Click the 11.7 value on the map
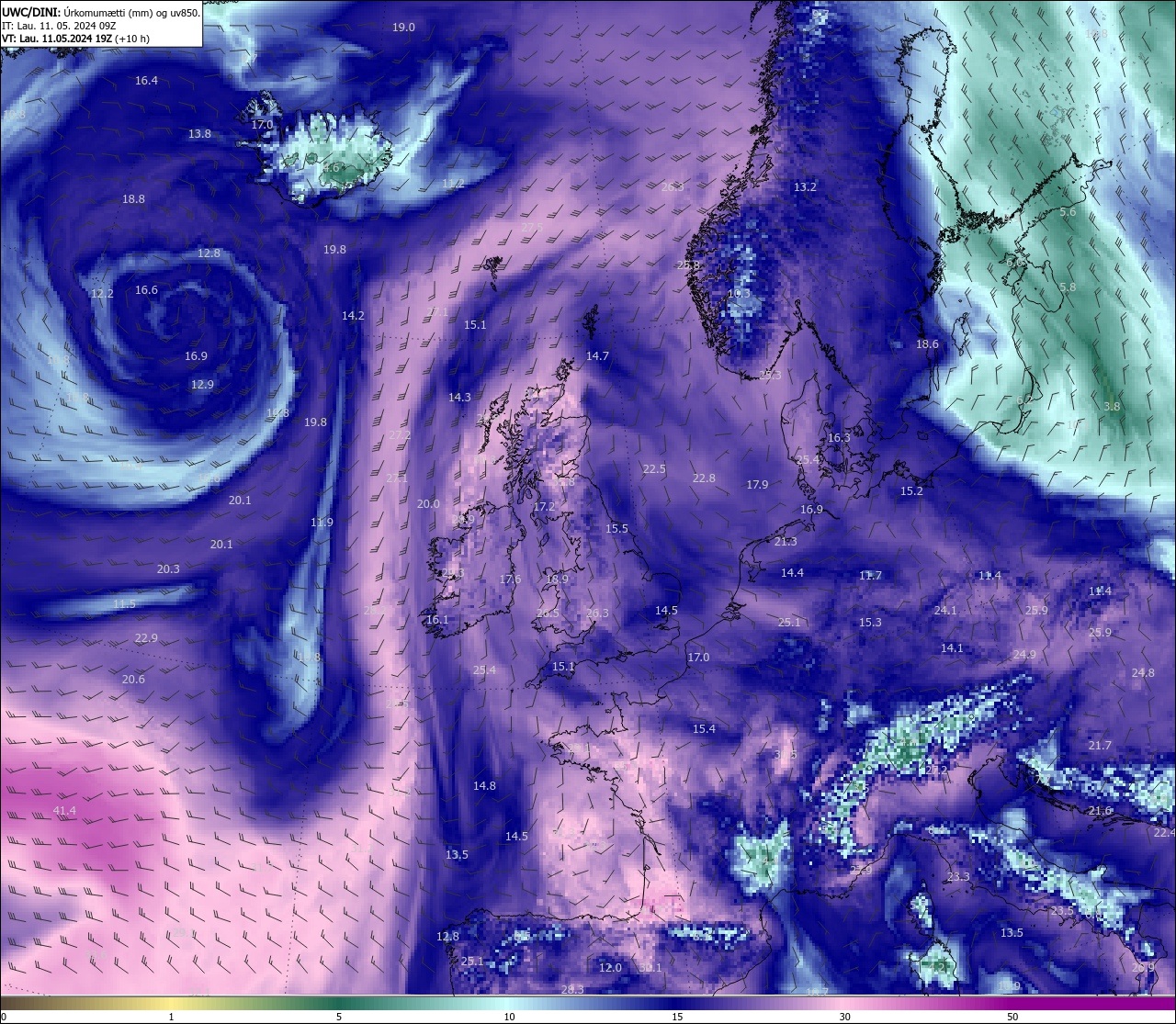This screenshot has width=1176, height=1024. [870, 576]
